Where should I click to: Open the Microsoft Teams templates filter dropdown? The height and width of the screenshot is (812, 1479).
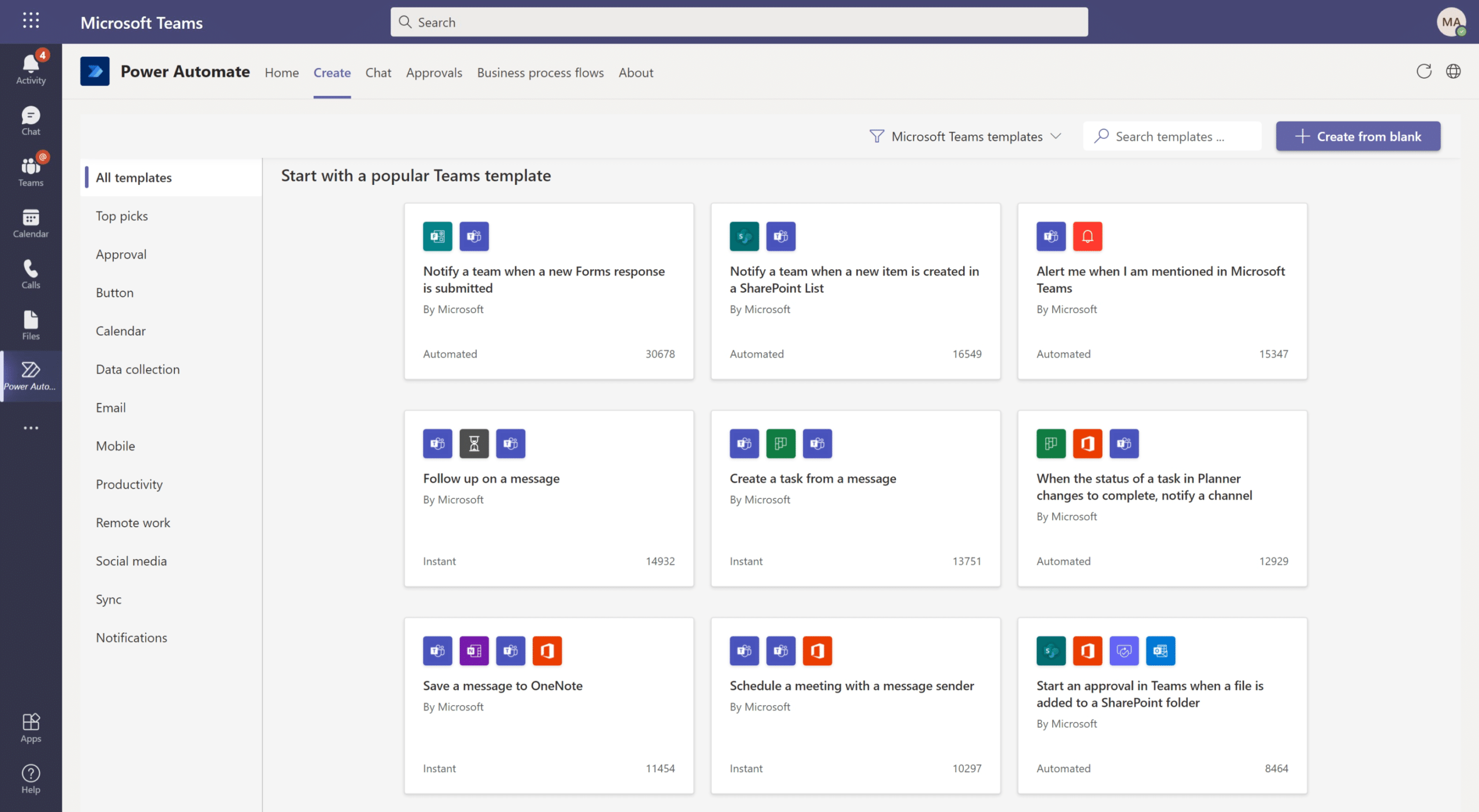click(964, 136)
